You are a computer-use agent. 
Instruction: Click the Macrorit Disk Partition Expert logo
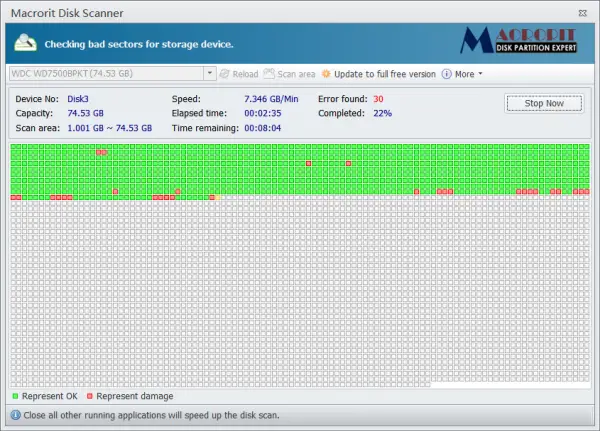click(518, 40)
